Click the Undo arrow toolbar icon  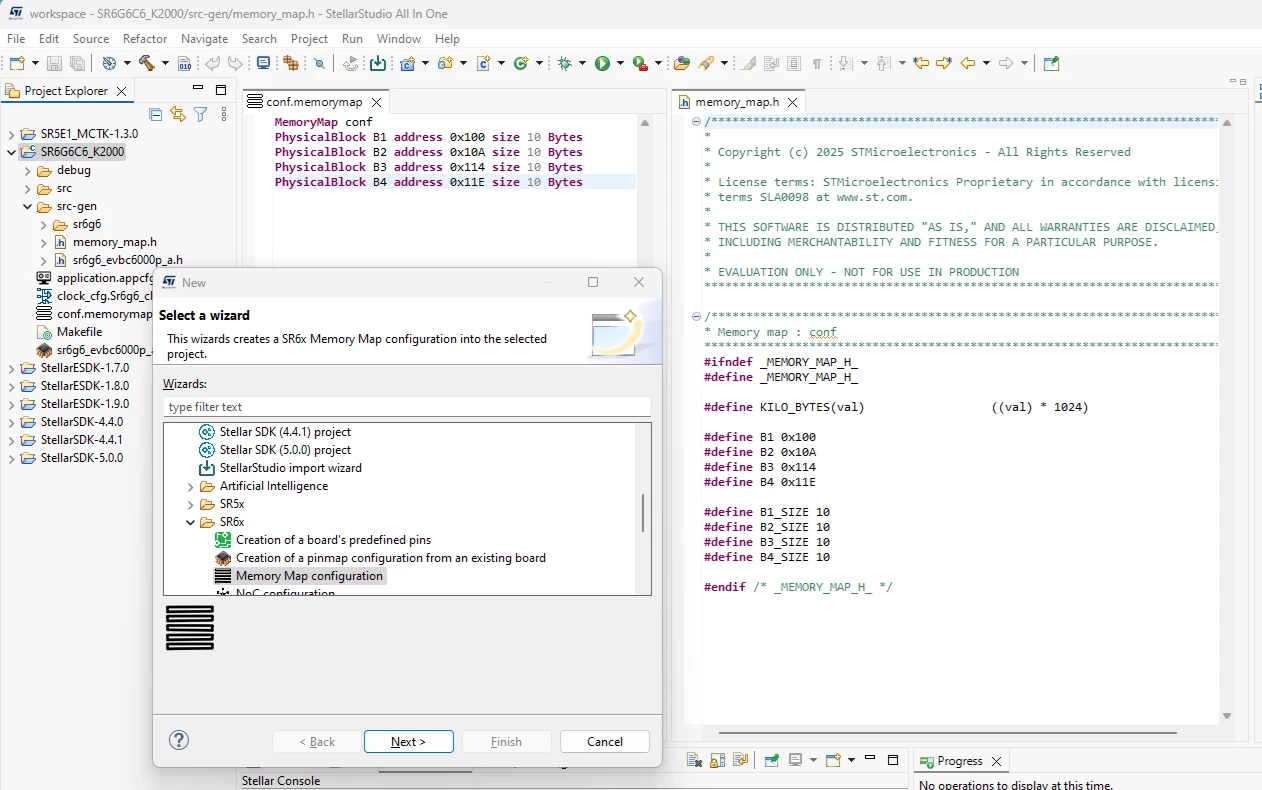tap(212, 63)
